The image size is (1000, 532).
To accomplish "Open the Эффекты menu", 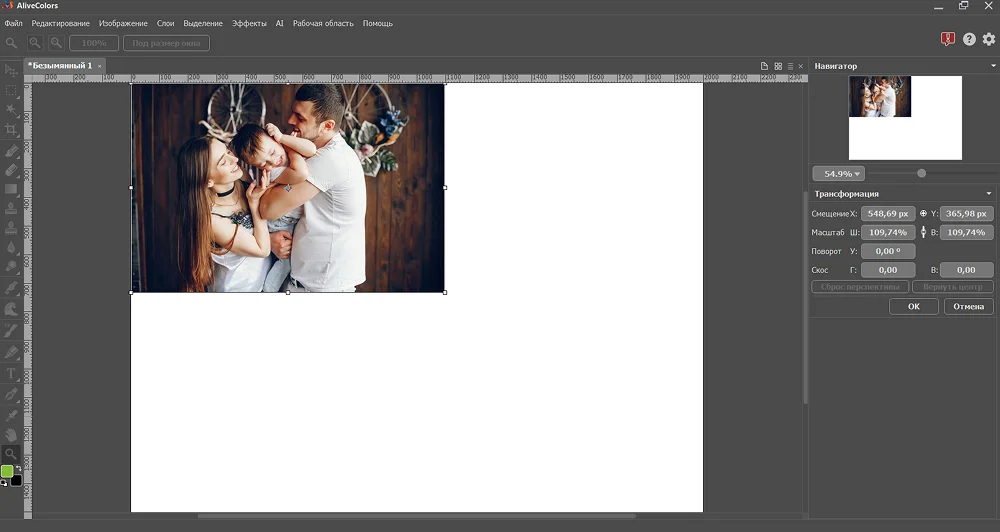I will (x=249, y=23).
